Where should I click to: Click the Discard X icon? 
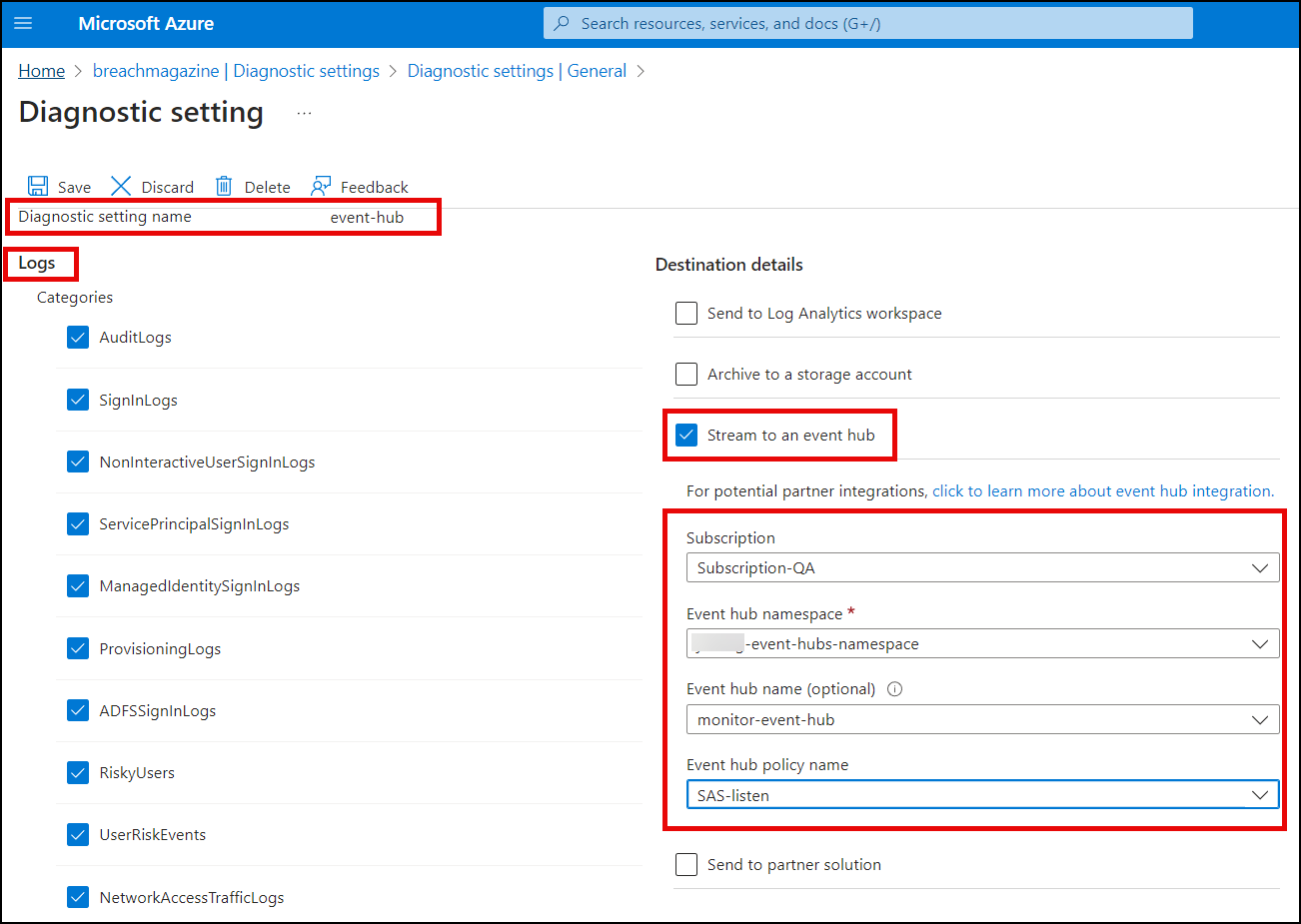pos(121,186)
